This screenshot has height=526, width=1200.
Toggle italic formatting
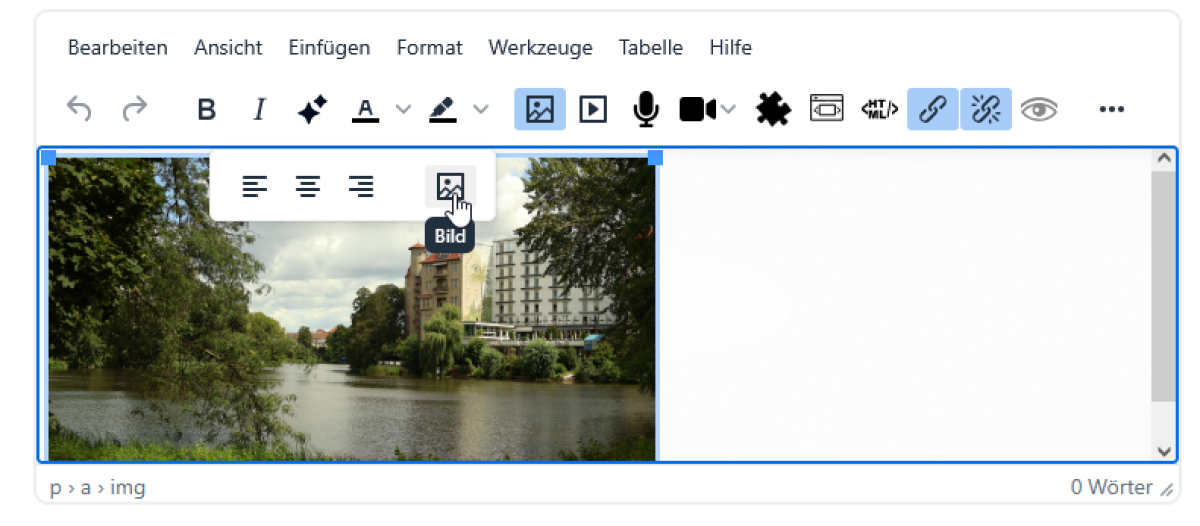pos(259,109)
